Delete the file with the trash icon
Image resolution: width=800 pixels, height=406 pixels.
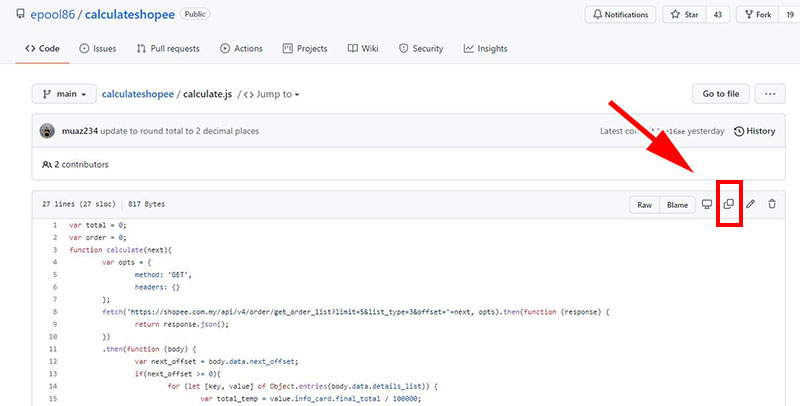[x=772, y=204]
